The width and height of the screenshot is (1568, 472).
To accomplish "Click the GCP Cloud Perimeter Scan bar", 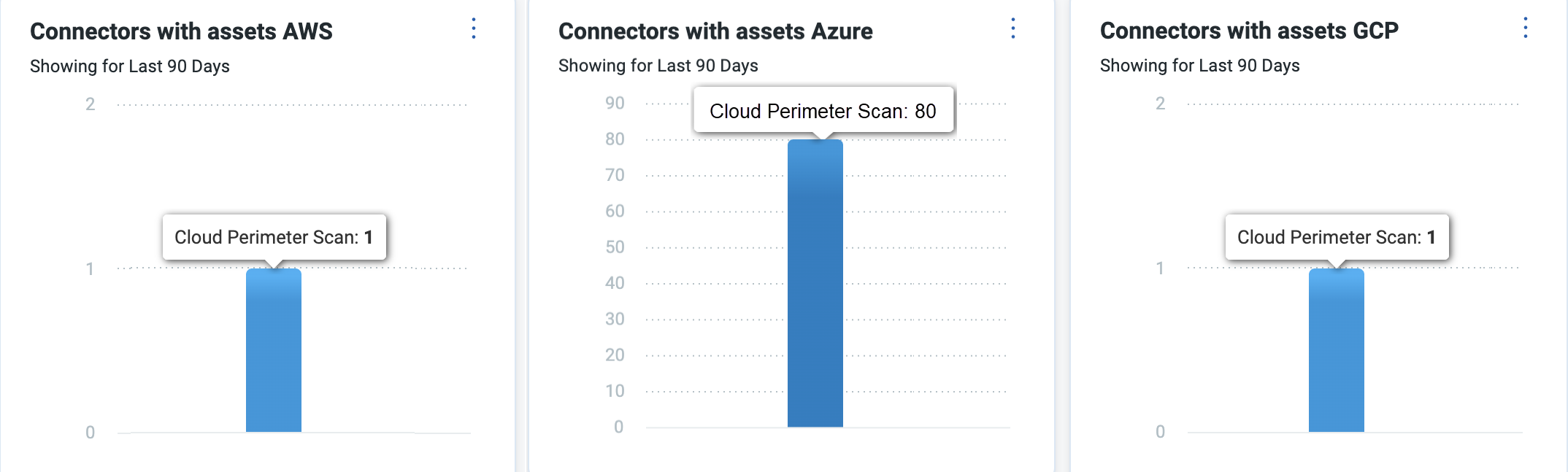I will [1336, 350].
